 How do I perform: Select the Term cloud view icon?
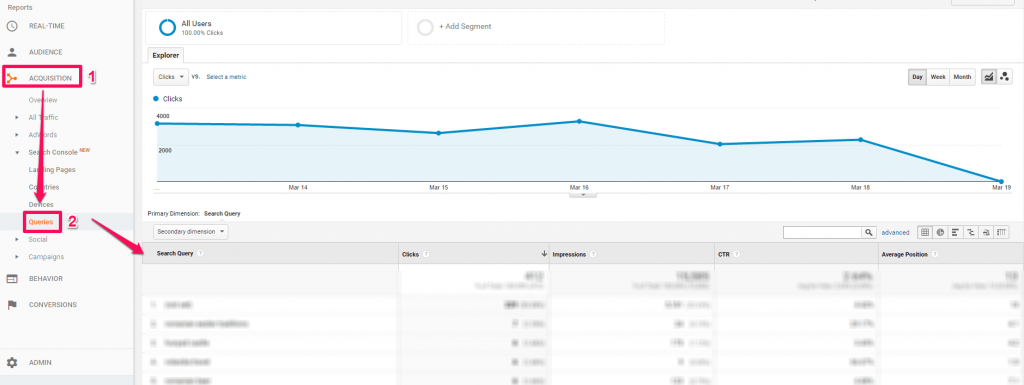[x=986, y=232]
